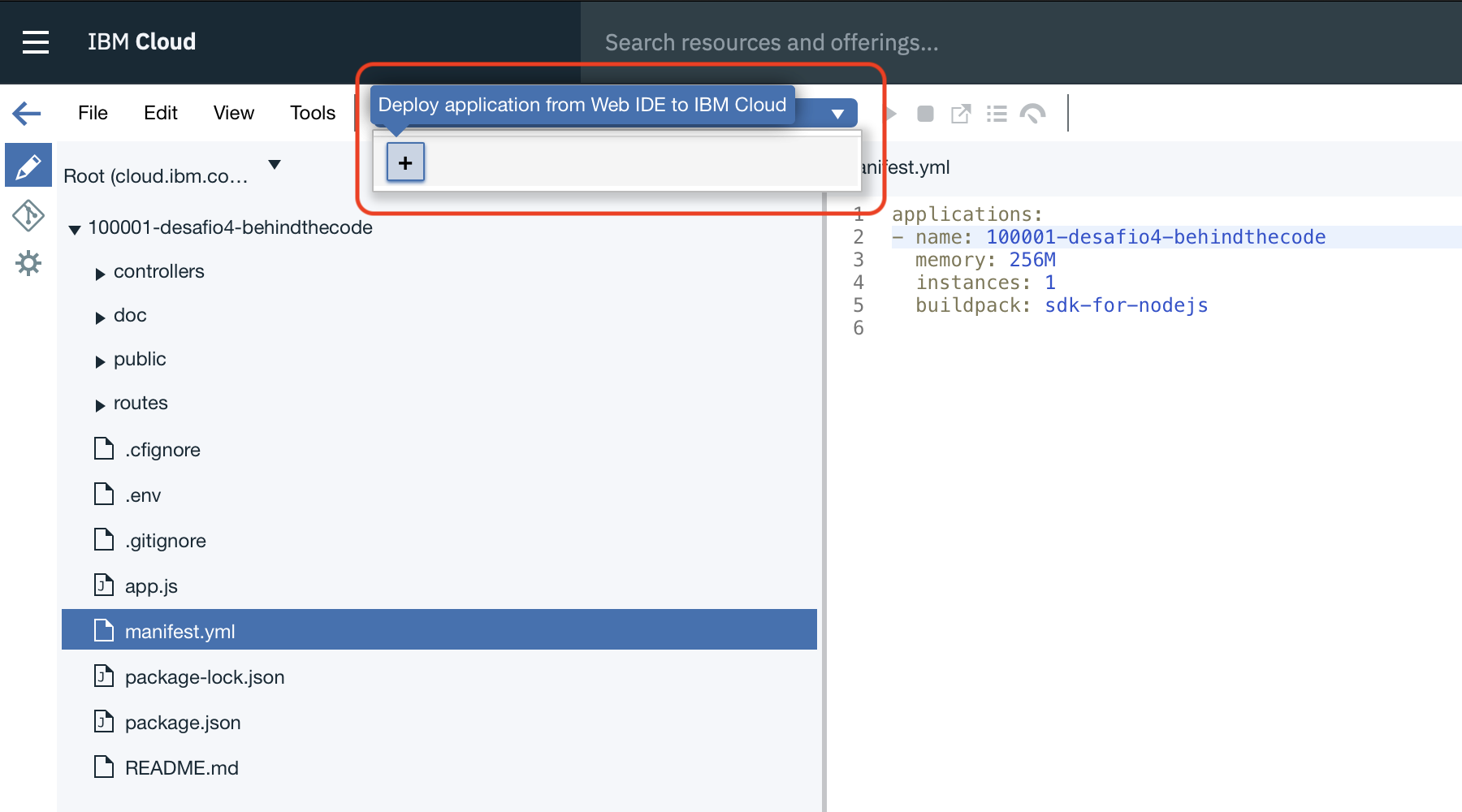The image size is (1462, 812).
Task: Click the plus button to add launch configuration
Action: point(405,162)
